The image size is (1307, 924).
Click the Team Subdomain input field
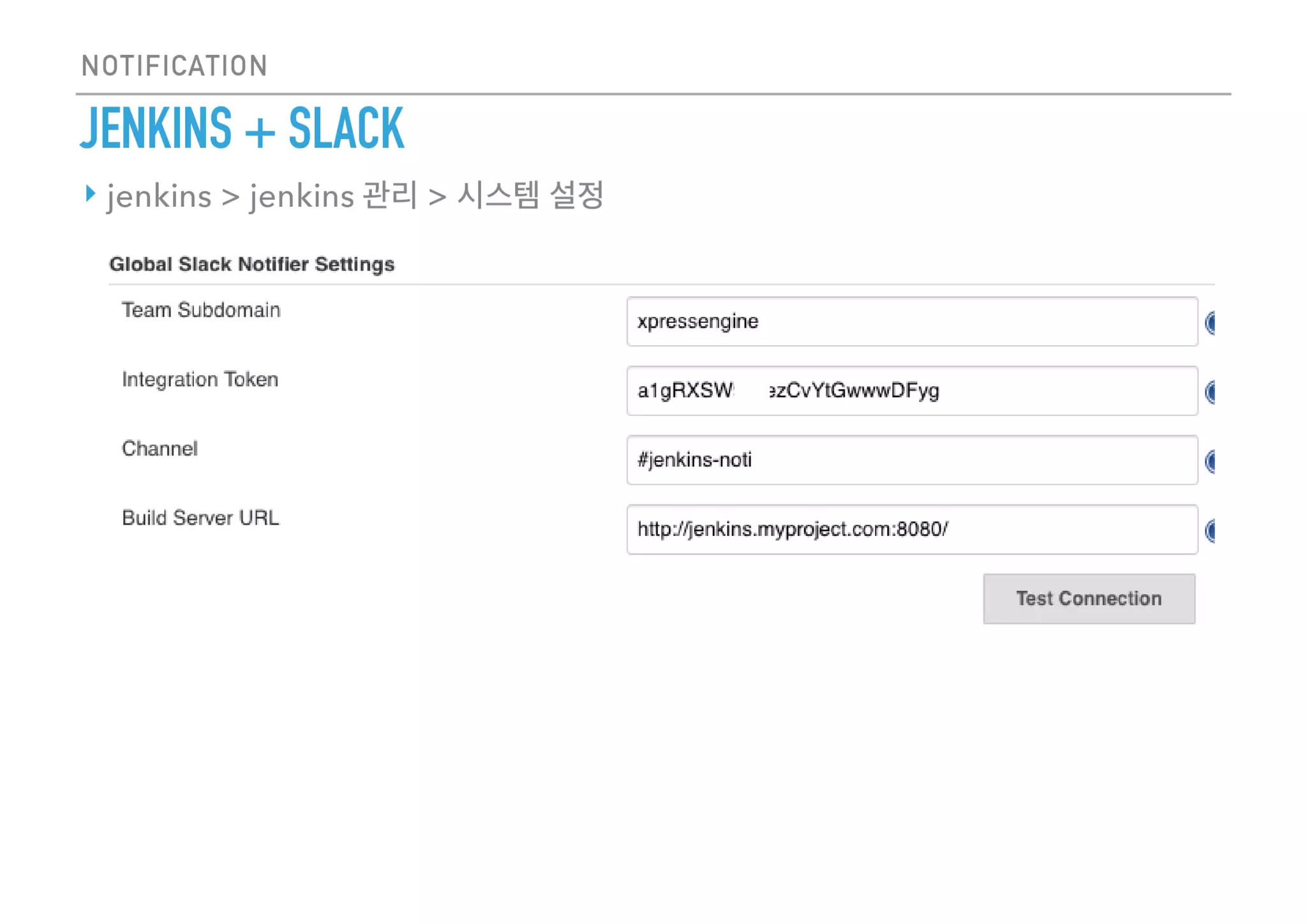point(912,322)
